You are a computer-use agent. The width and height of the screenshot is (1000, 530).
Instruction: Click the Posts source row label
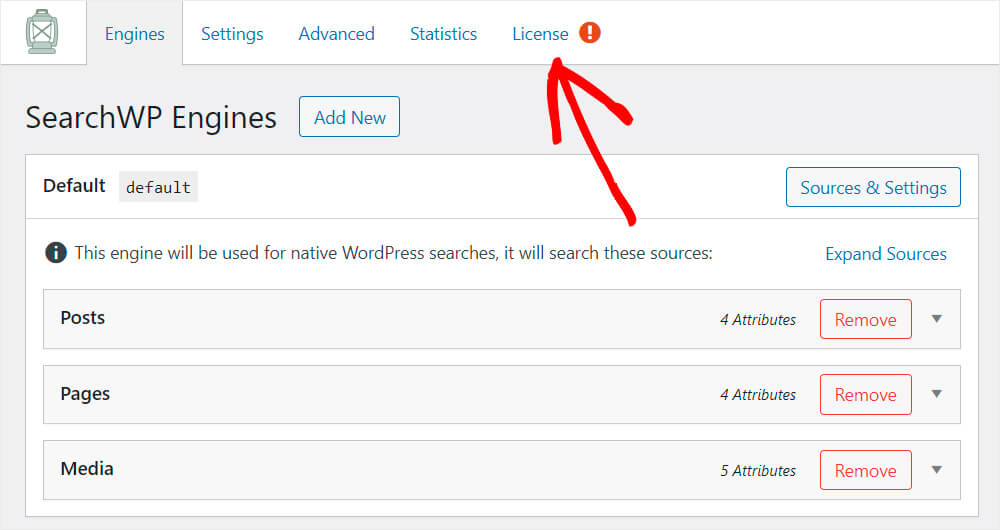[x=83, y=318]
